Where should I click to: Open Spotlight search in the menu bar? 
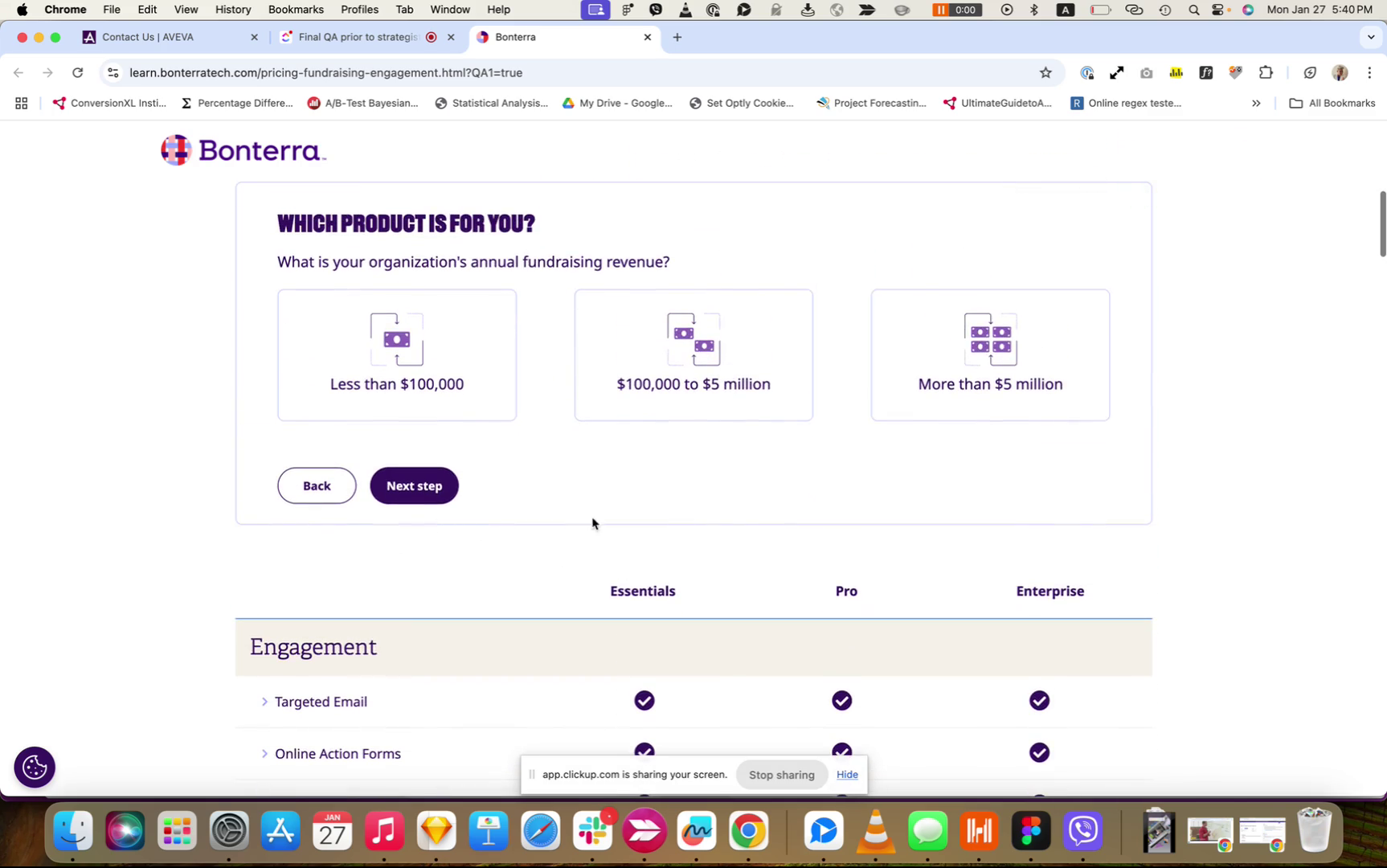[x=1194, y=10]
